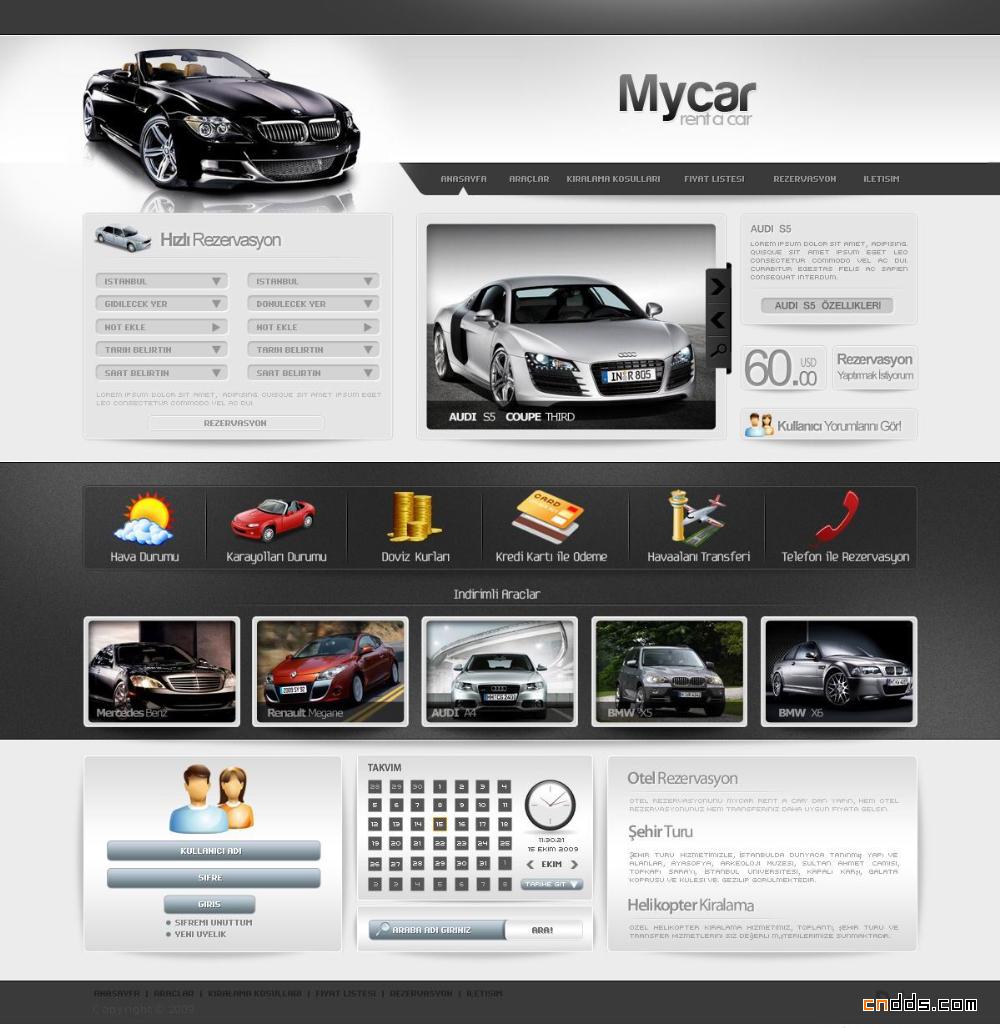Click footer ILETISIM link
The height and width of the screenshot is (1028, 1000).
[x=484, y=993]
